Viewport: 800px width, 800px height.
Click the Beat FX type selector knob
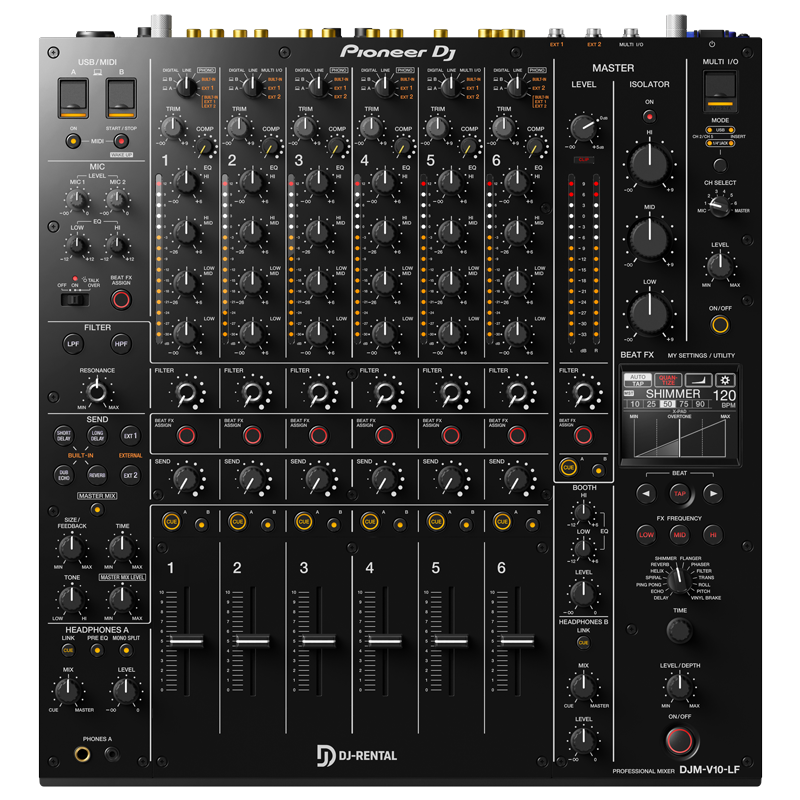pos(679,580)
